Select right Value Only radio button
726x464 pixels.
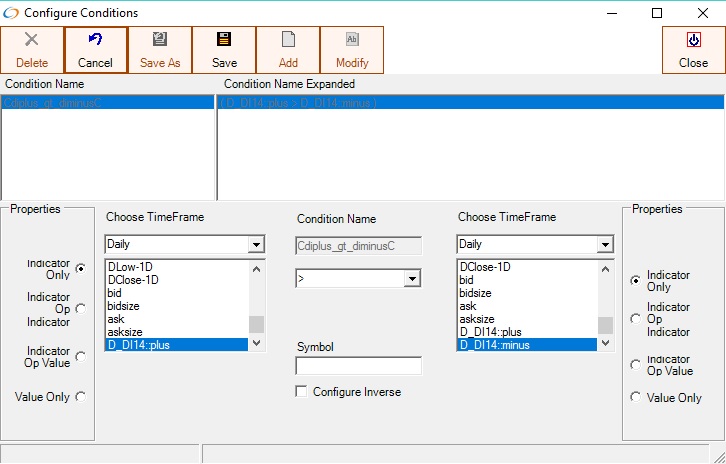(635, 397)
